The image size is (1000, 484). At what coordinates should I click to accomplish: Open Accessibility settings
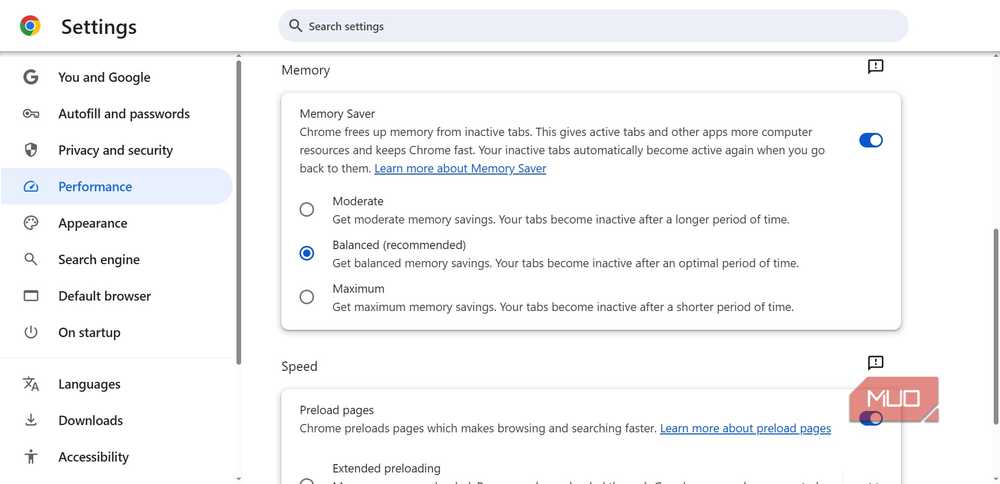pyautogui.click(x=117, y=457)
